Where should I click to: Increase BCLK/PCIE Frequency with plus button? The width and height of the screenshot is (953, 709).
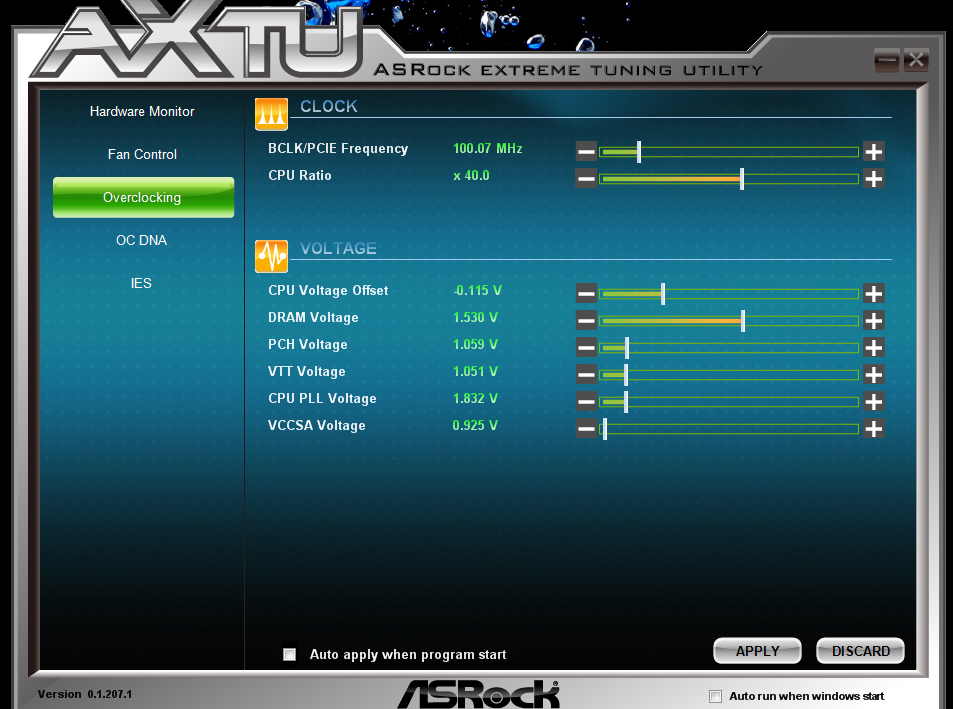(x=873, y=151)
